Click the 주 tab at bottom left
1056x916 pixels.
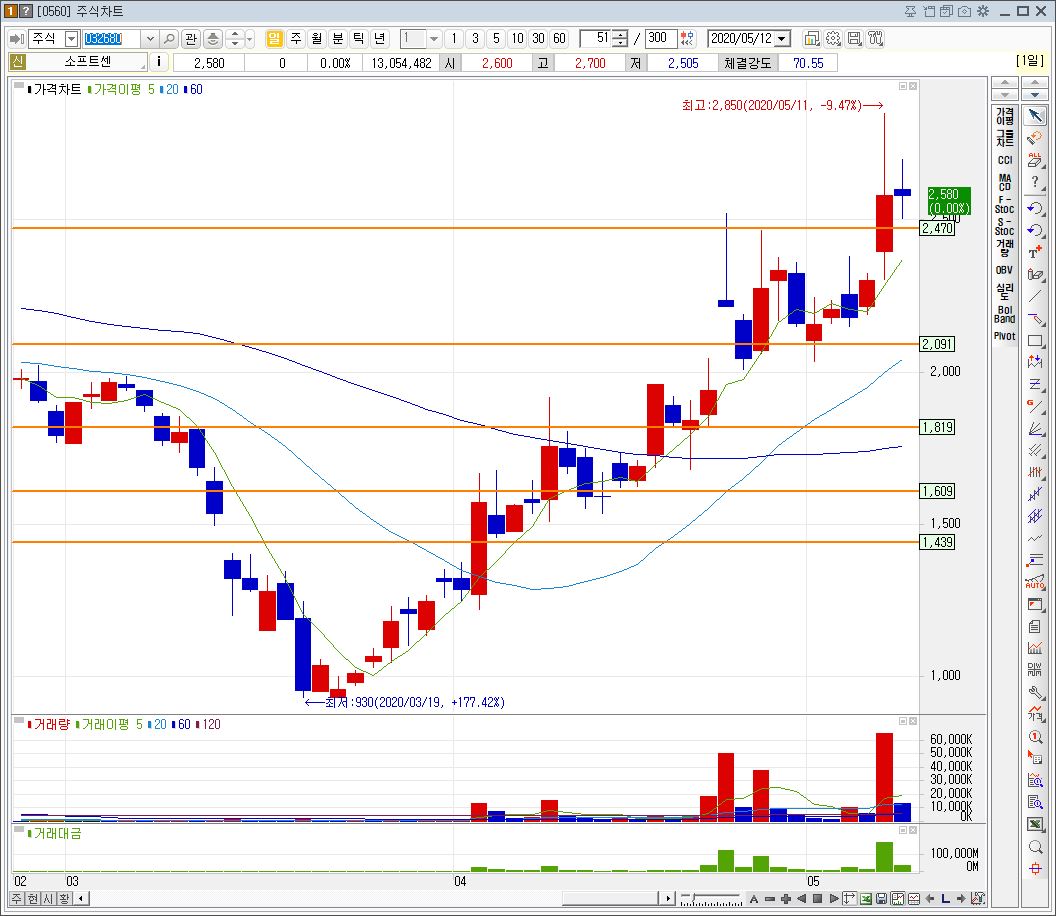coord(17,898)
